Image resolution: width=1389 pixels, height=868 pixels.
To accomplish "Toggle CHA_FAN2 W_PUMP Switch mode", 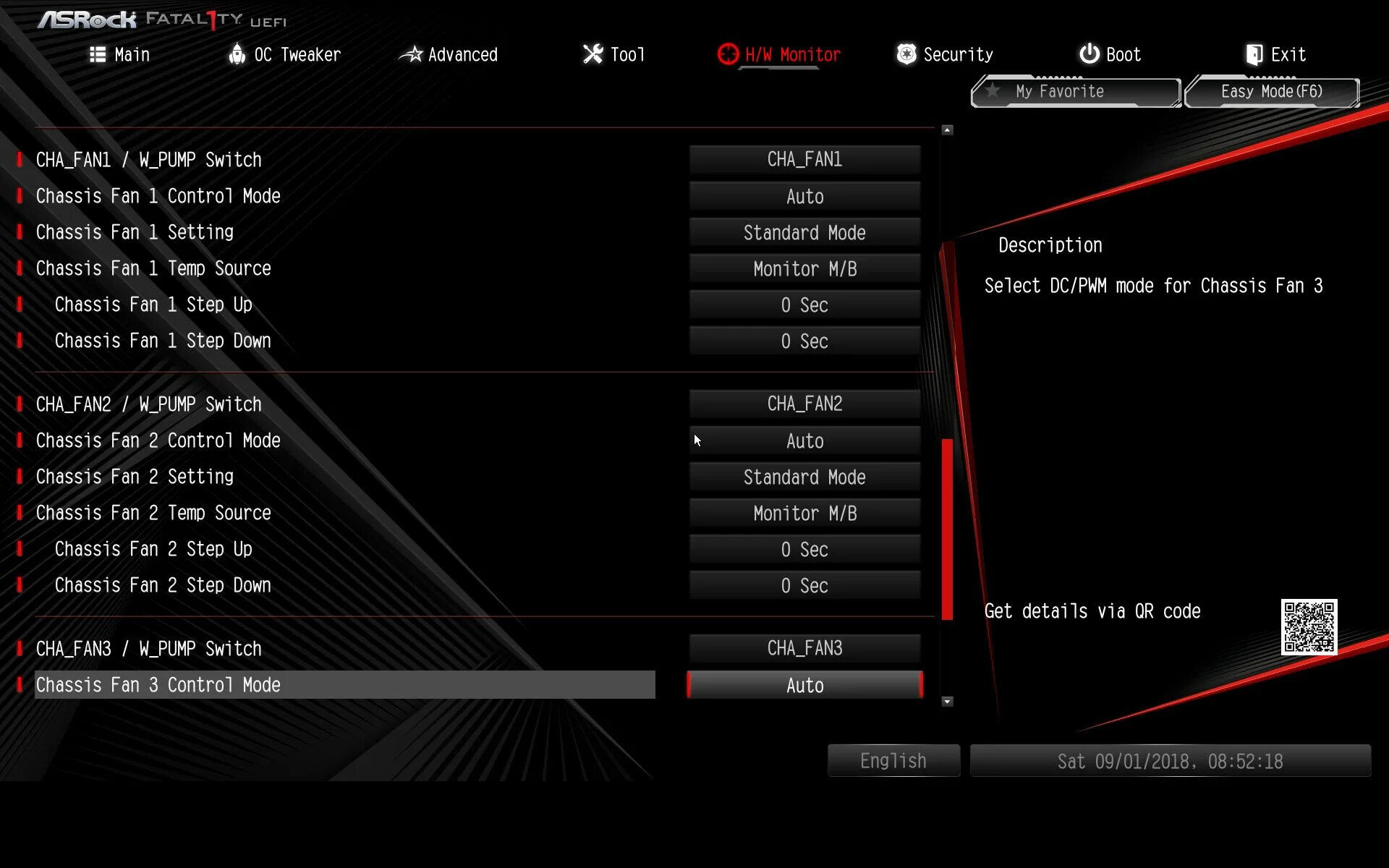I will tap(804, 404).
